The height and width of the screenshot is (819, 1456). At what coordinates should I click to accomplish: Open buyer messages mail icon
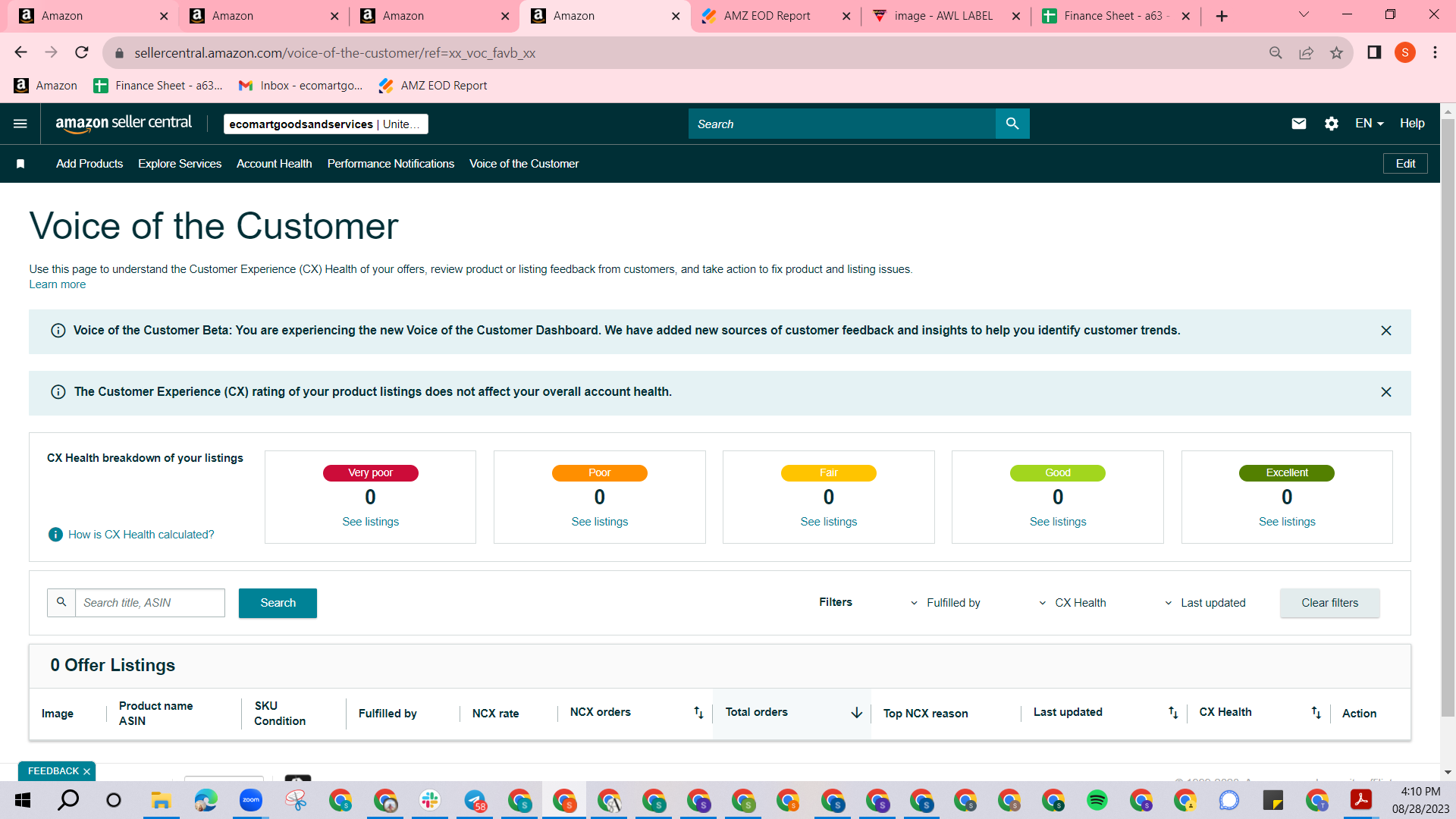coord(1299,124)
